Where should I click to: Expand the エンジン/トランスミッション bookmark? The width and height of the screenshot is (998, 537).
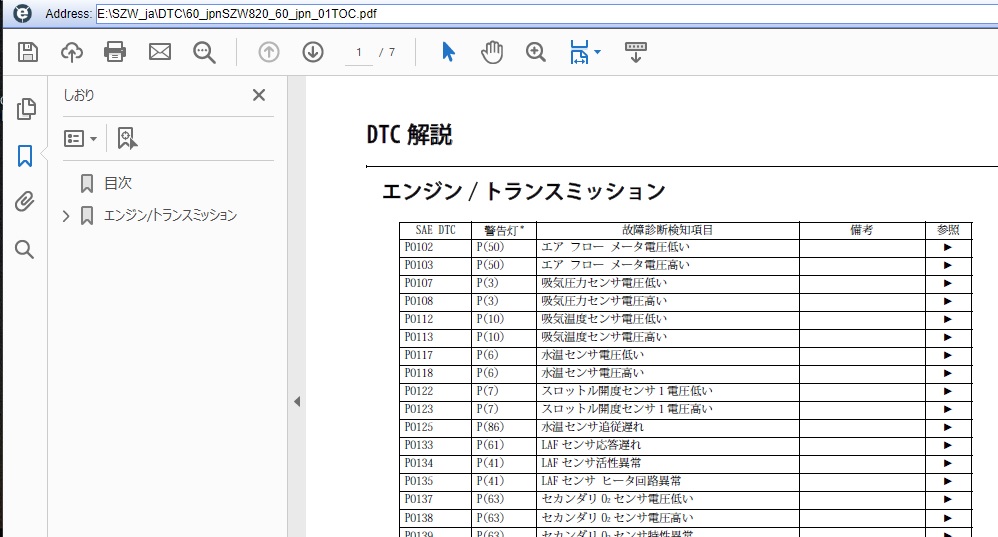(66, 216)
